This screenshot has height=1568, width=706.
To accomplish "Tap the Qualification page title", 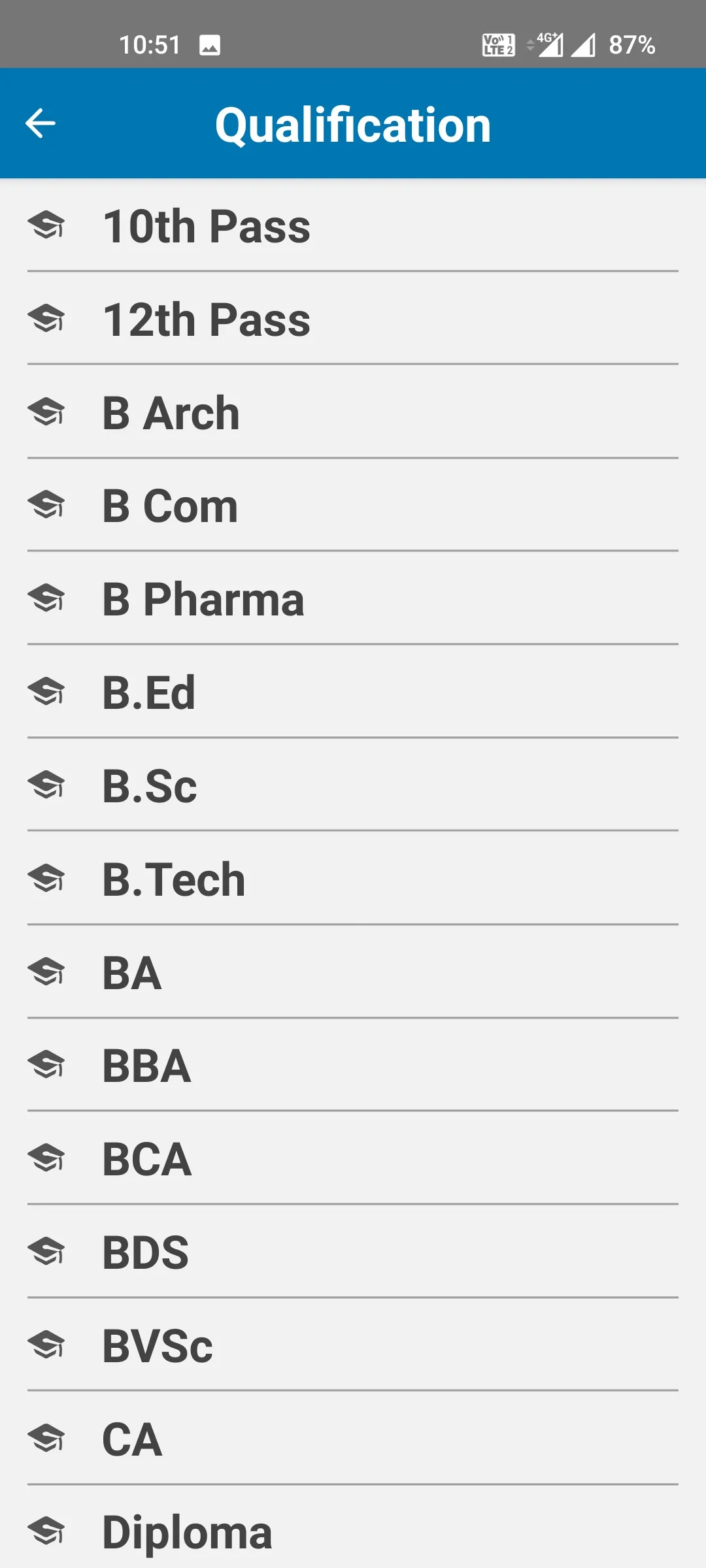I will click(353, 125).
